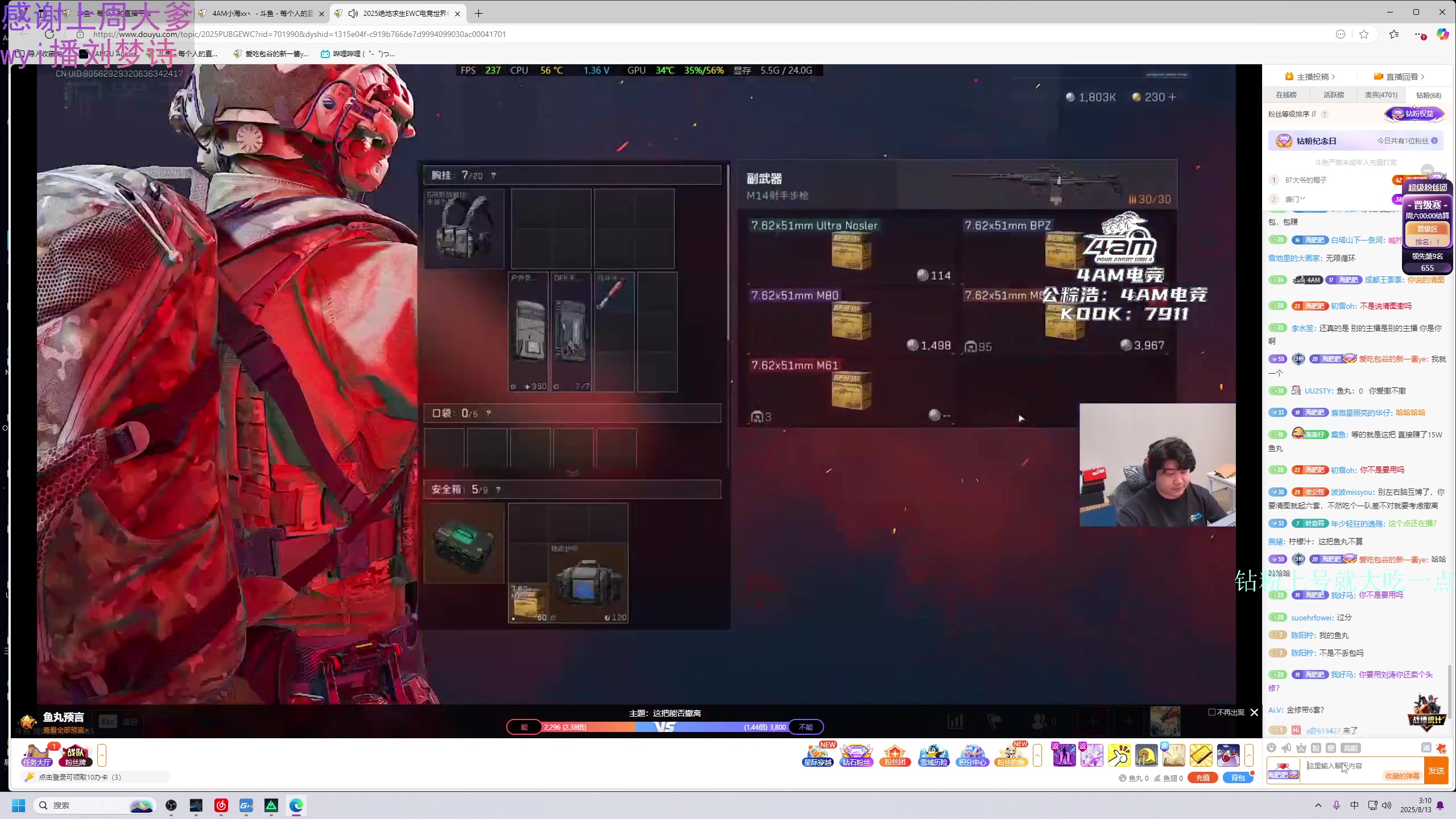Click the megaphone icon in chat toolbar
The width and height of the screenshot is (1456, 819).
pos(1287,748)
